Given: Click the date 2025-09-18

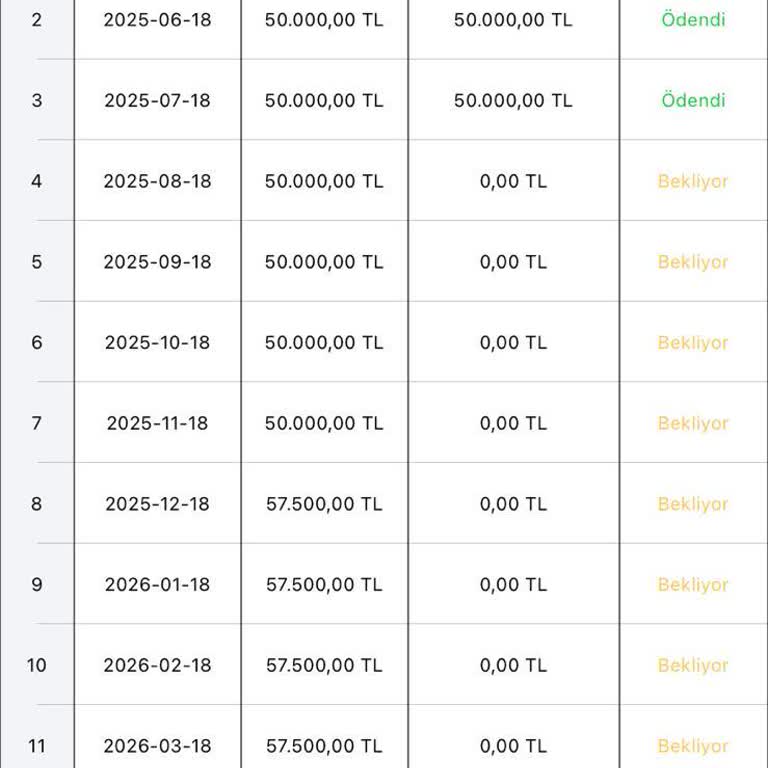Looking at the screenshot, I should click(157, 263).
